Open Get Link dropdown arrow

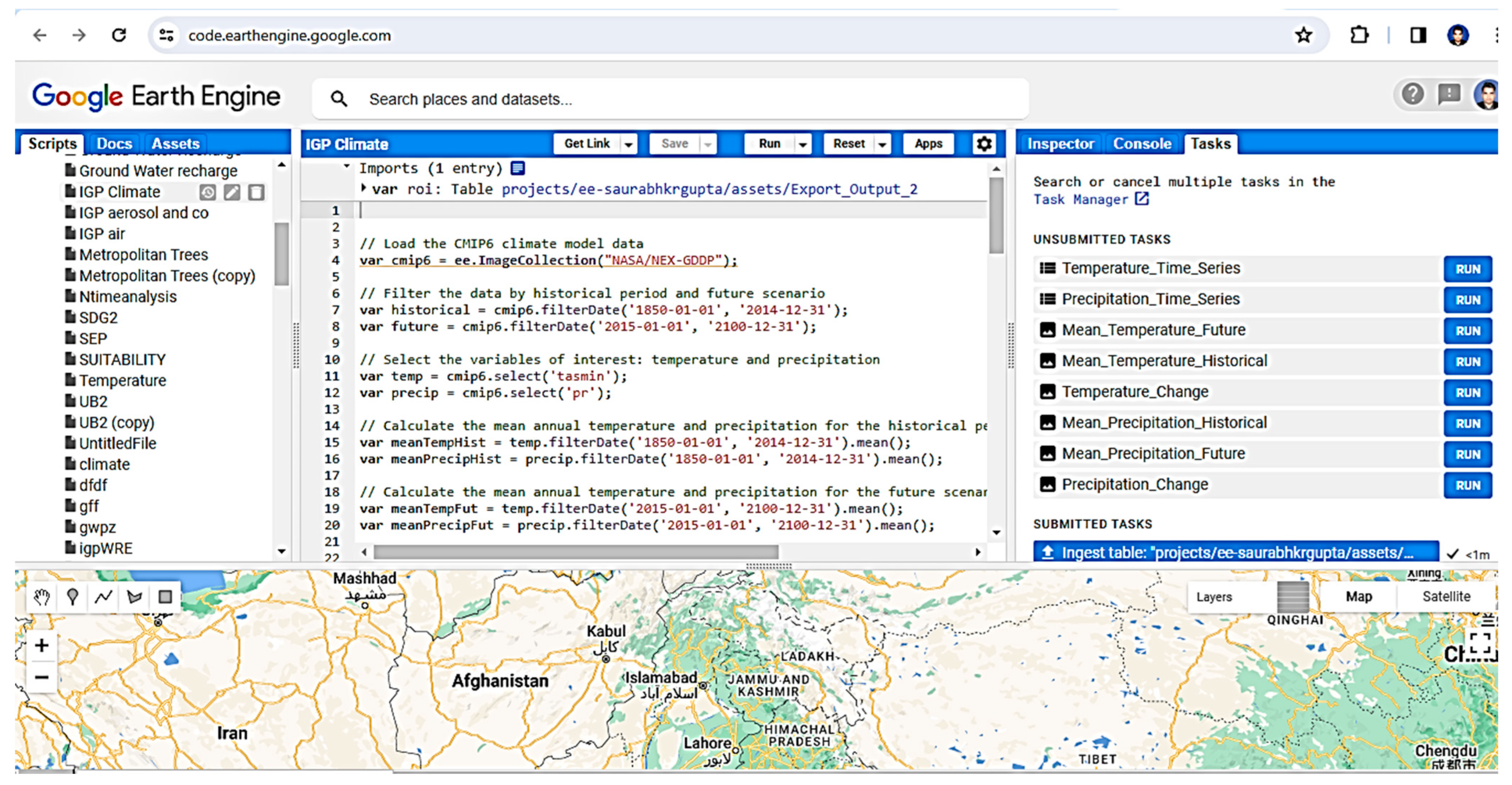629,145
